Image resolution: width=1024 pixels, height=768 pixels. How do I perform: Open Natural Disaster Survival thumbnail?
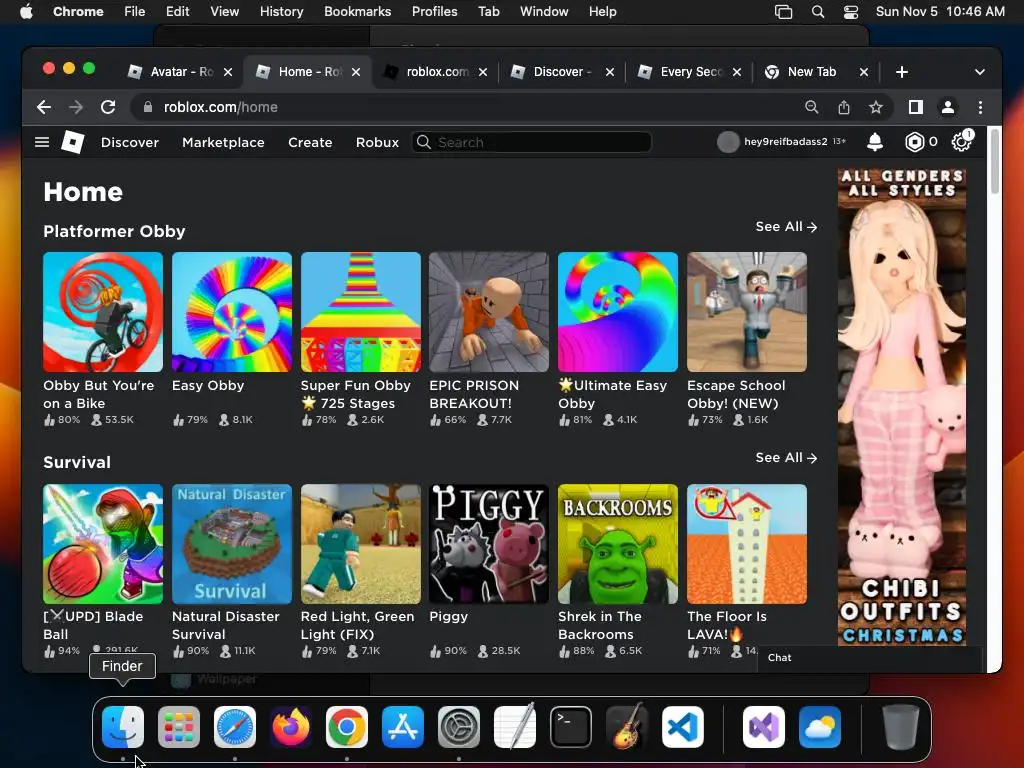tap(232, 544)
